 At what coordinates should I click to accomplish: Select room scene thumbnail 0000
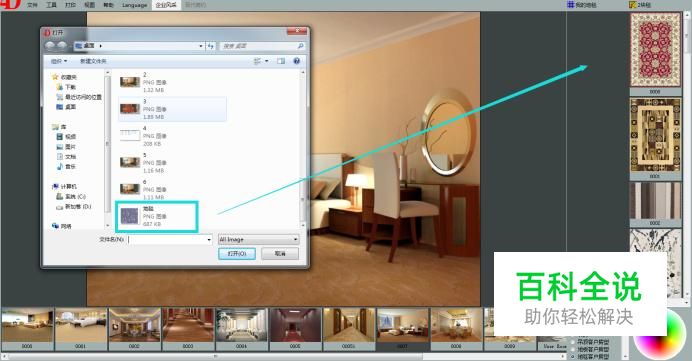(x=27, y=326)
